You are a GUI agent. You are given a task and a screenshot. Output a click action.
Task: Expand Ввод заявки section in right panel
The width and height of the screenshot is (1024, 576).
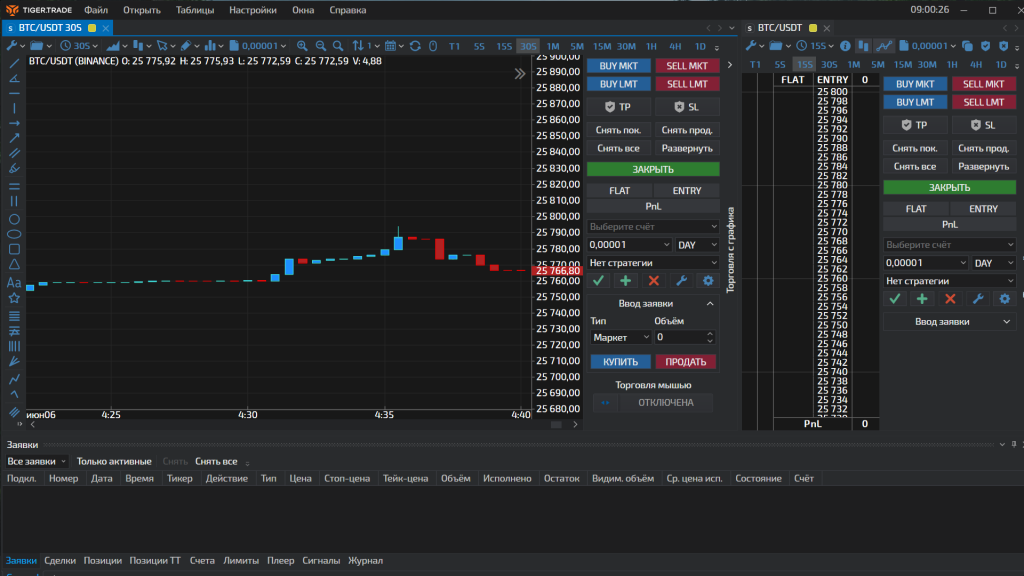949,322
